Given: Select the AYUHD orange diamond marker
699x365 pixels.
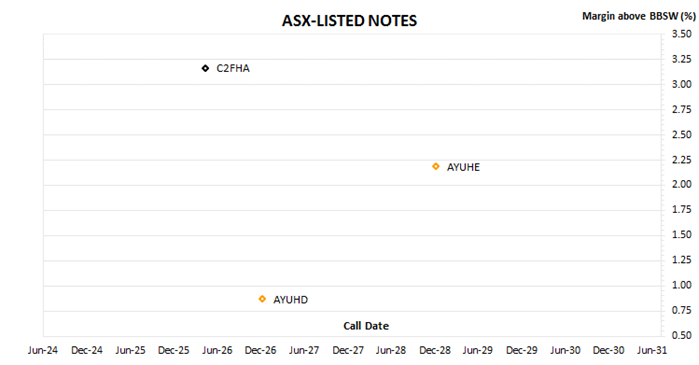Looking at the screenshot, I should pyautogui.click(x=262, y=299).
